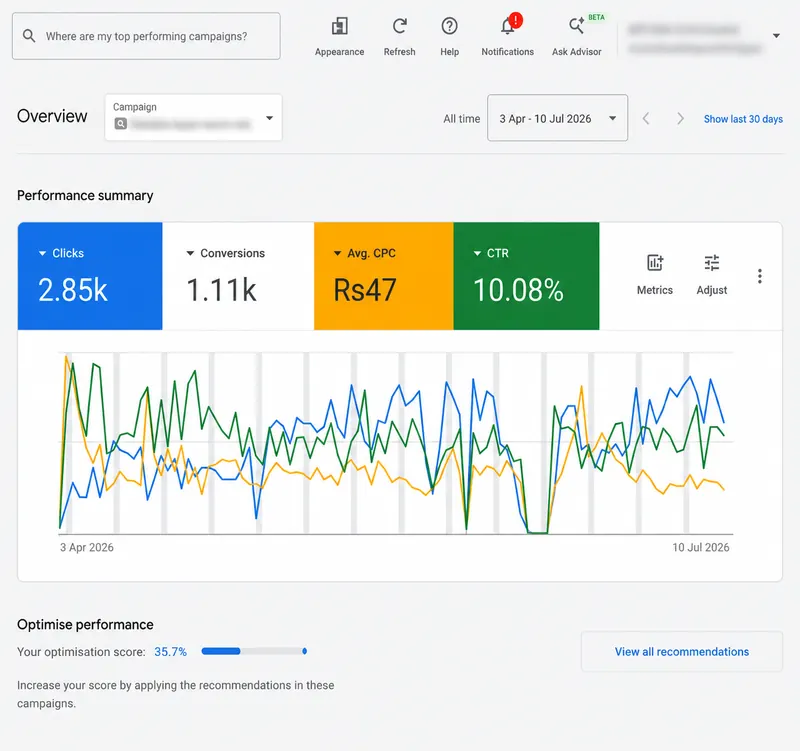Click the search magnifier icon

click(29, 36)
